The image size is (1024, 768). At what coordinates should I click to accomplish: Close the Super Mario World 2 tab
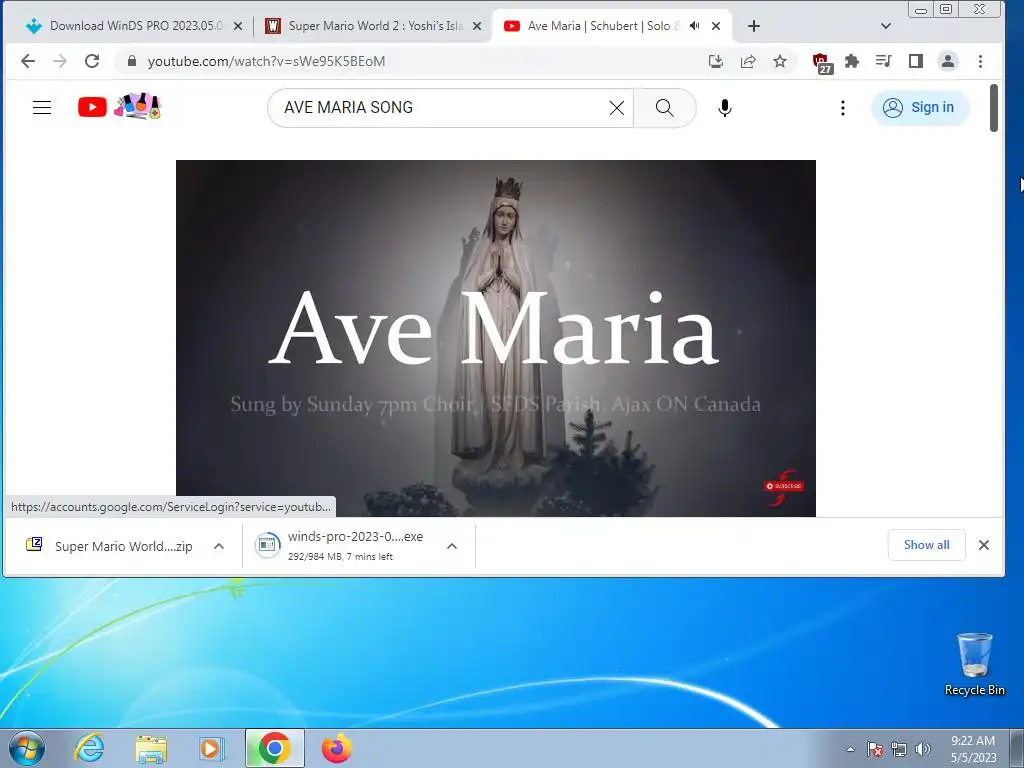point(477,26)
